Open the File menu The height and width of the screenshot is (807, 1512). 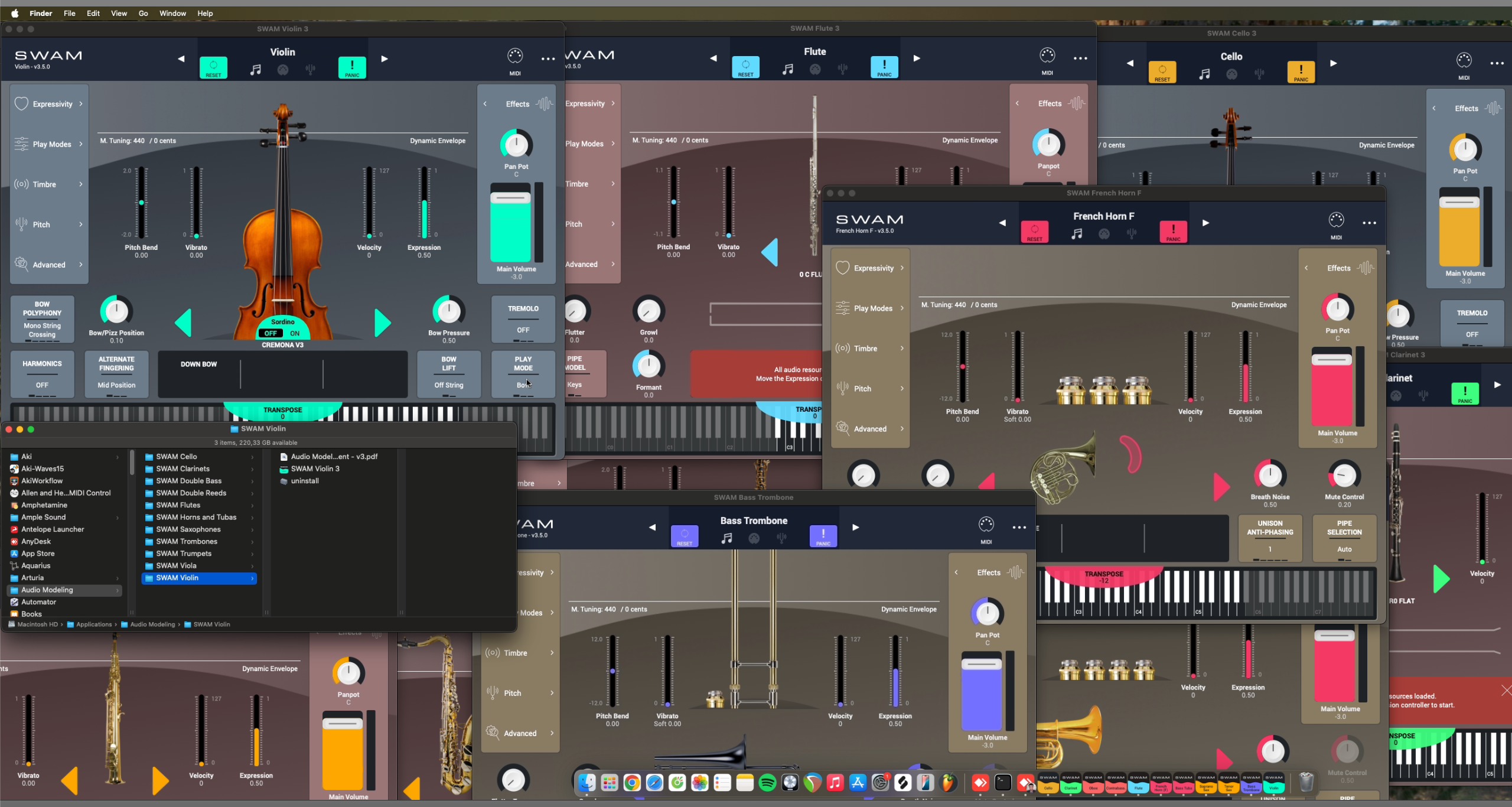click(70, 13)
